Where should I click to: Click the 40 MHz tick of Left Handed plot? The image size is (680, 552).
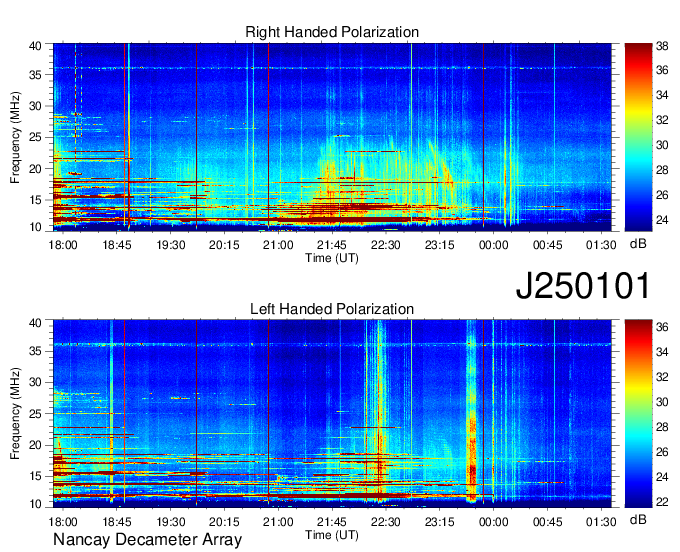point(35,323)
